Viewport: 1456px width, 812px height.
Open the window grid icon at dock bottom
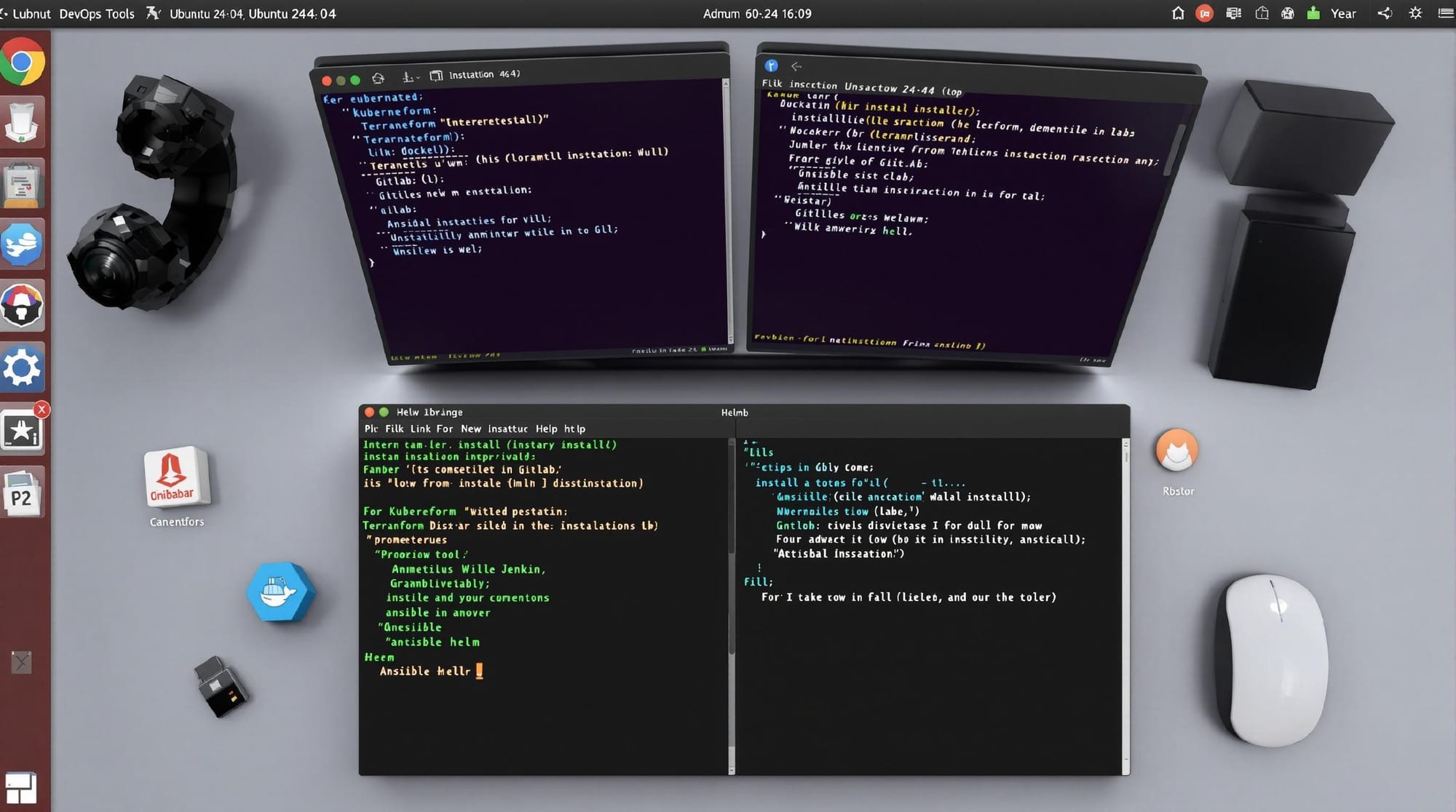tap(20, 789)
